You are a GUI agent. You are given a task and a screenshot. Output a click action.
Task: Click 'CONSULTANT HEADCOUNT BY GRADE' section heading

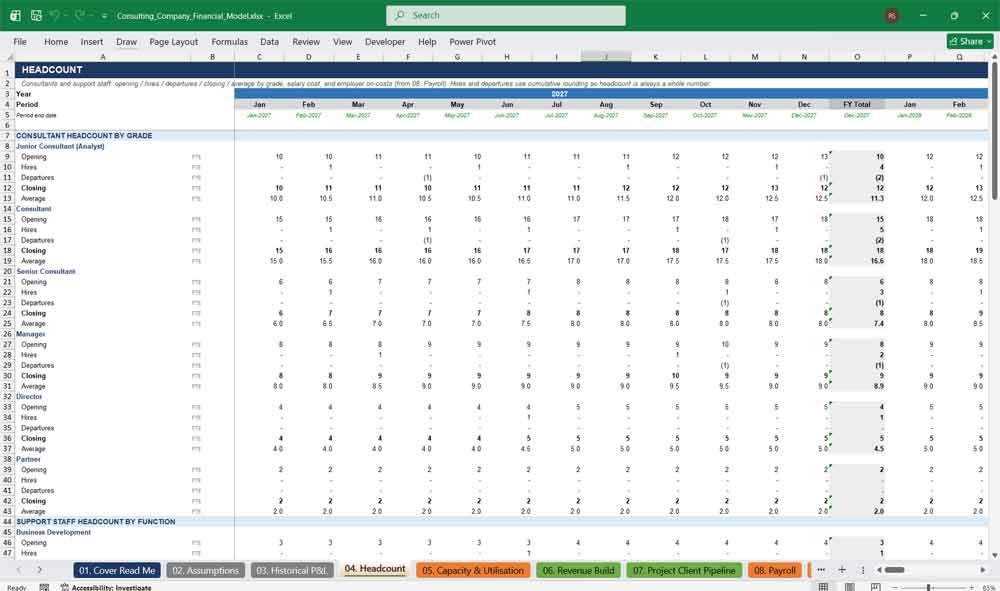point(84,136)
